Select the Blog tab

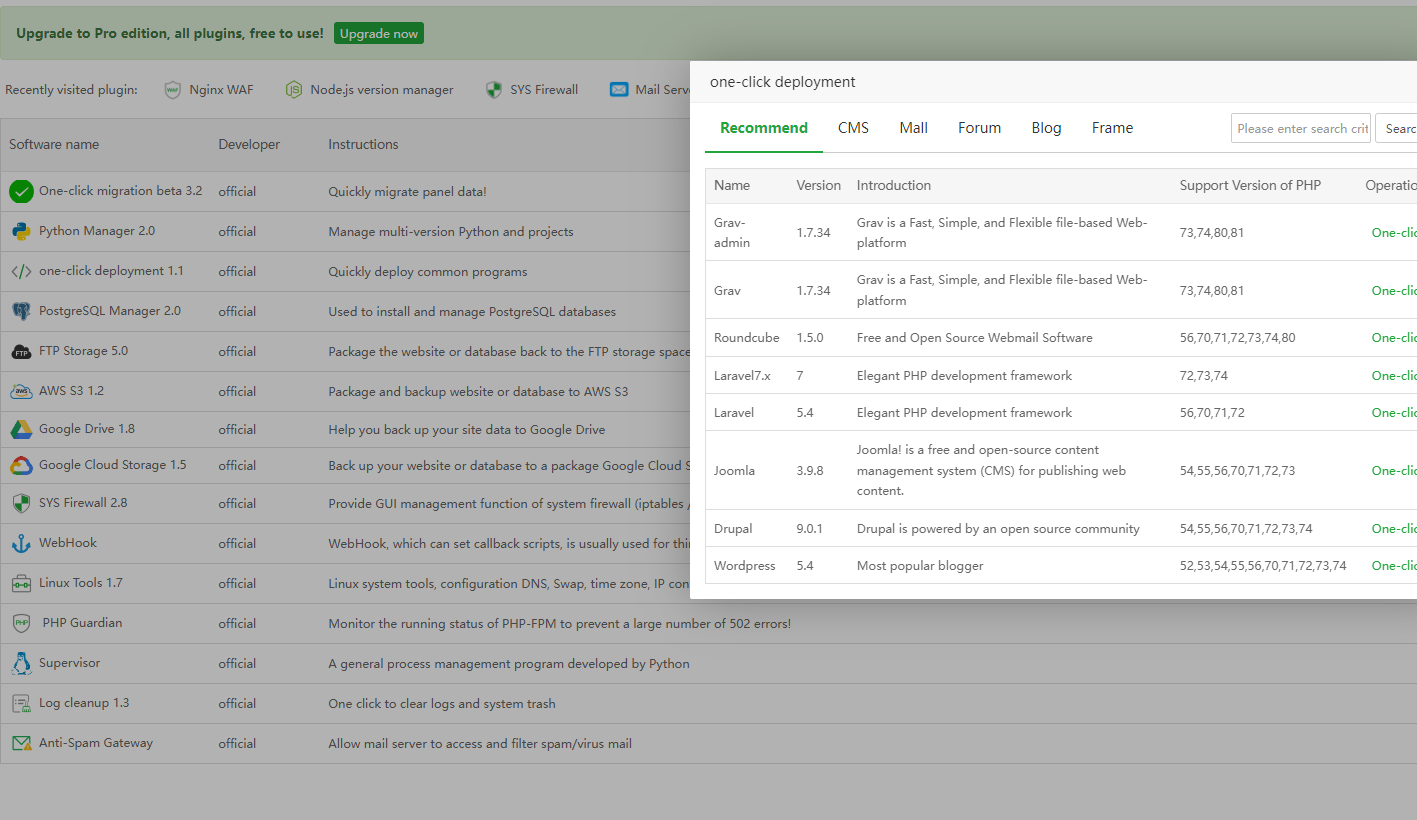click(1046, 128)
